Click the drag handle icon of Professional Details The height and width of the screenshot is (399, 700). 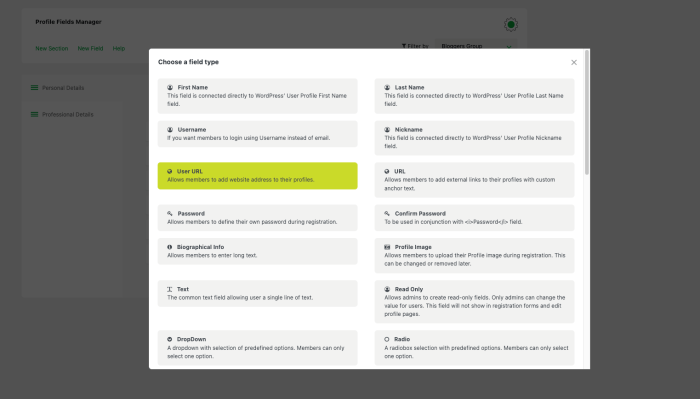pyautogui.click(x=34, y=115)
